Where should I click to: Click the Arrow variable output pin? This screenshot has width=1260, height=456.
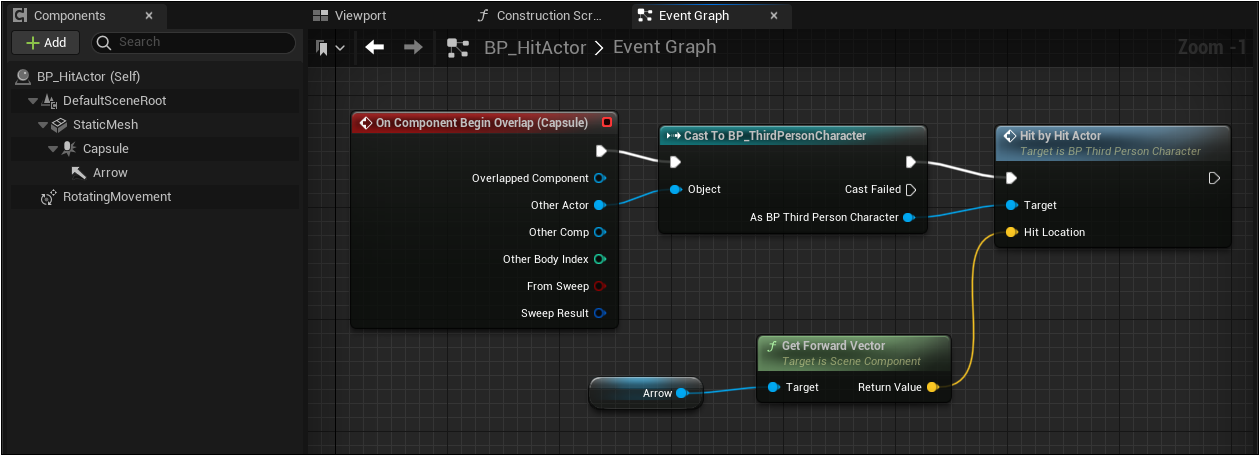(682, 393)
